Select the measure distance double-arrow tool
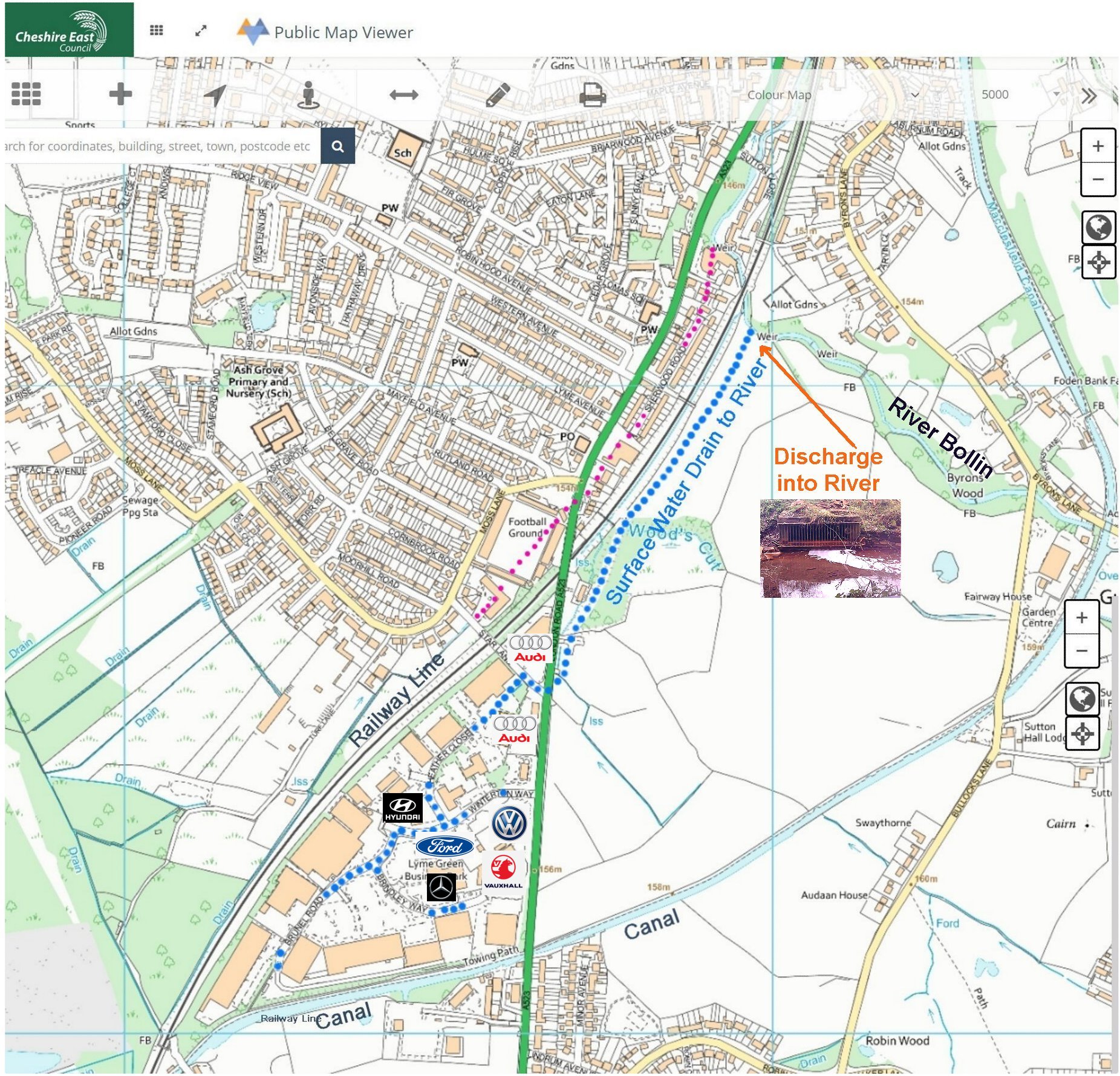 (x=404, y=94)
